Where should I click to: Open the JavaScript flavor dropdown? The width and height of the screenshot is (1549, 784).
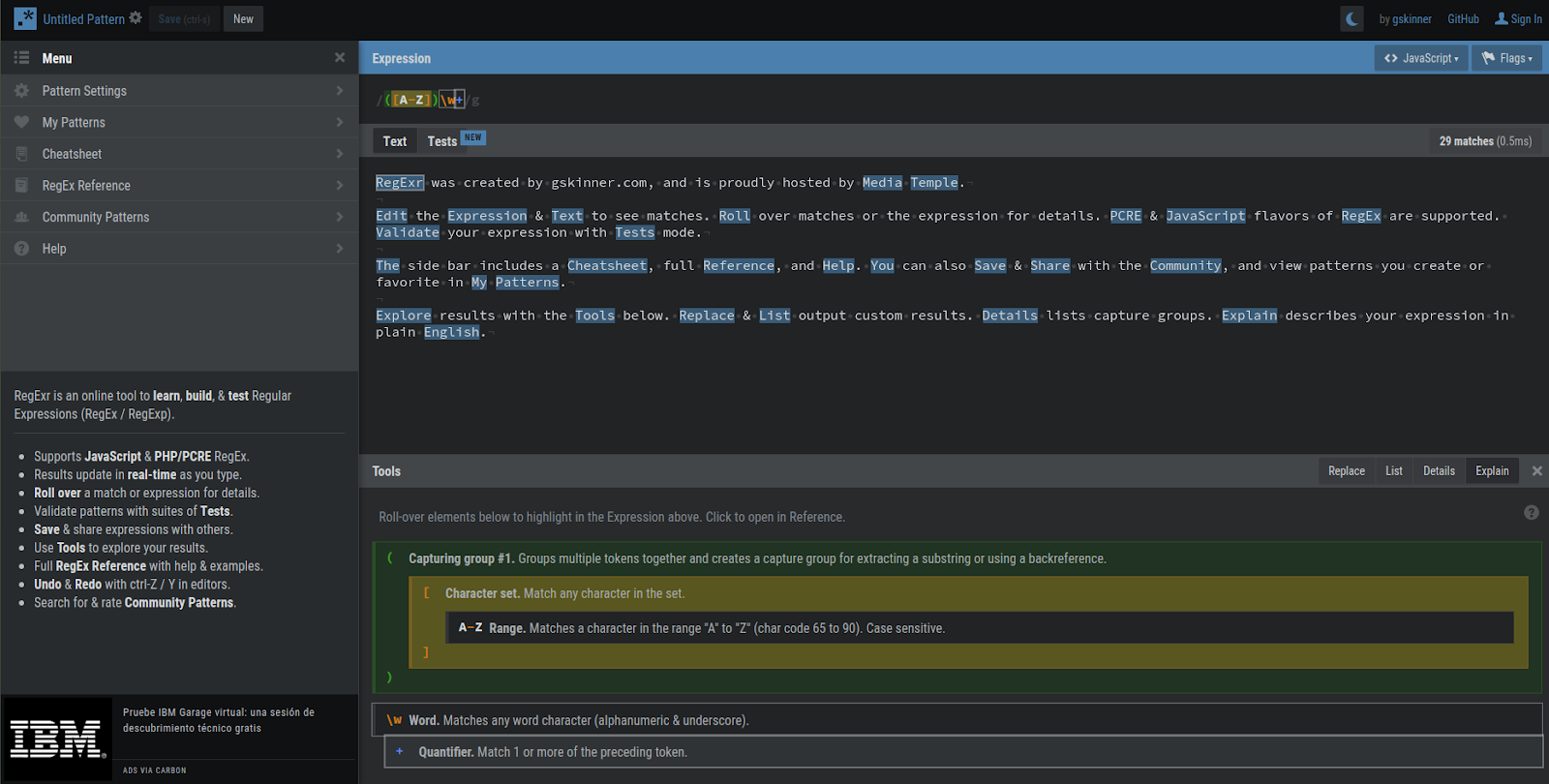[x=1420, y=58]
